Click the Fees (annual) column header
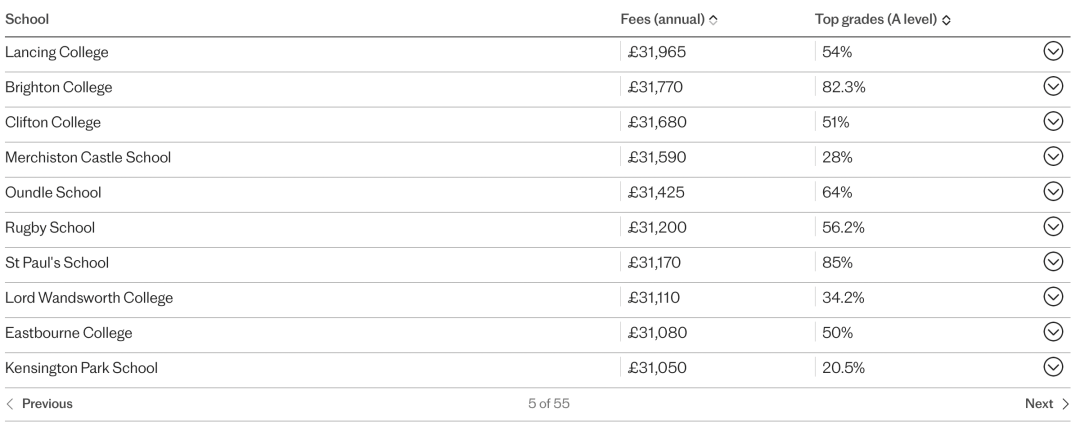Viewport: 1080px width, 431px height. pos(663,19)
